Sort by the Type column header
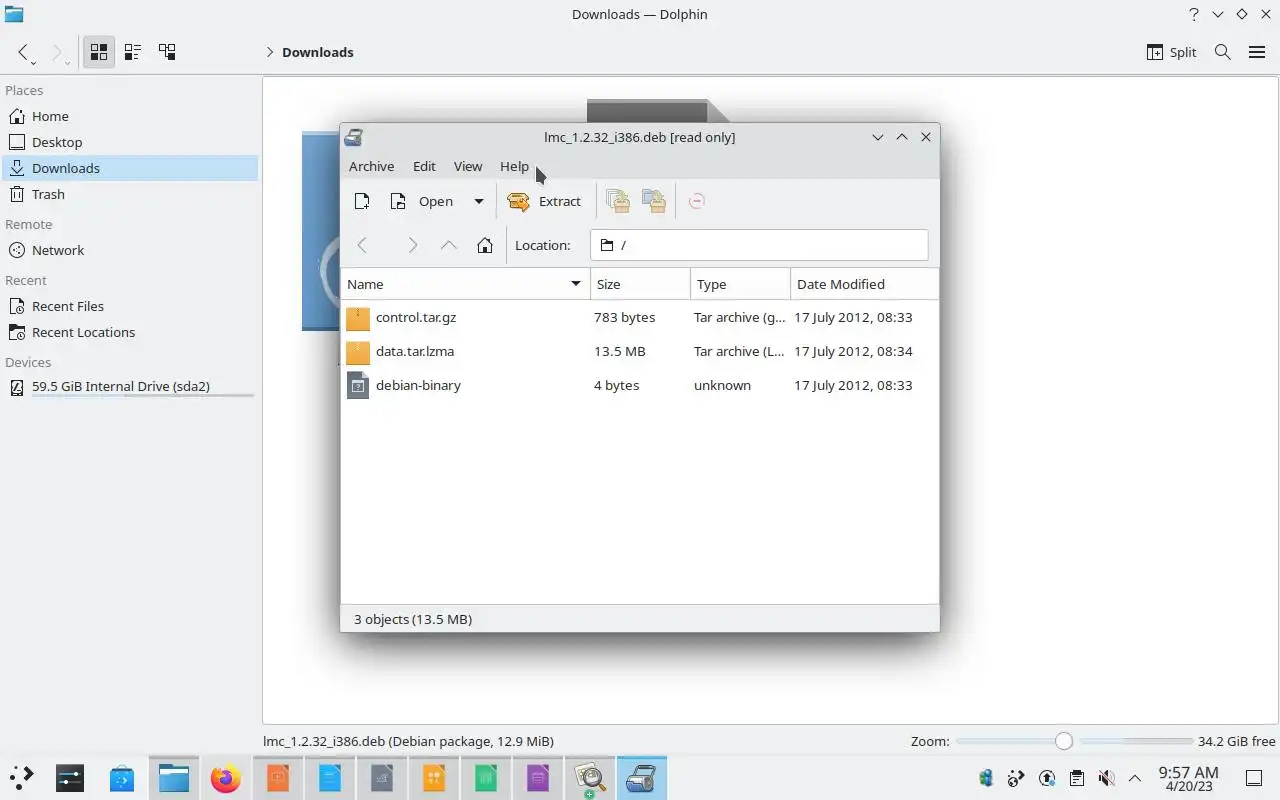Viewport: 1280px width, 800px height. (740, 284)
